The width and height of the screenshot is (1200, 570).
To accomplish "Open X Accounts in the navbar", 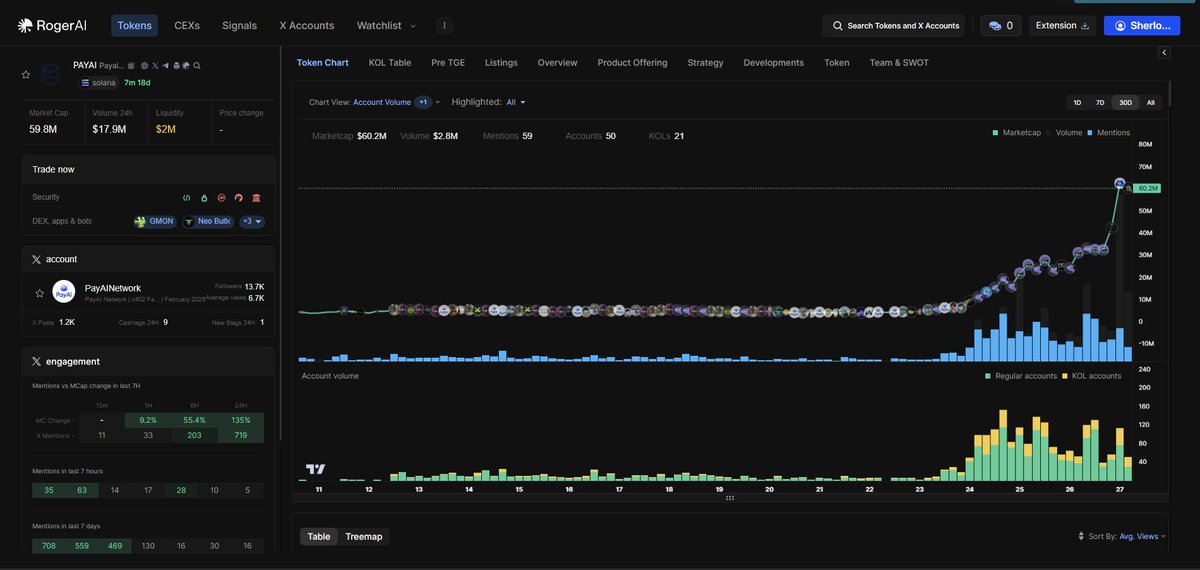I will pyautogui.click(x=307, y=25).
